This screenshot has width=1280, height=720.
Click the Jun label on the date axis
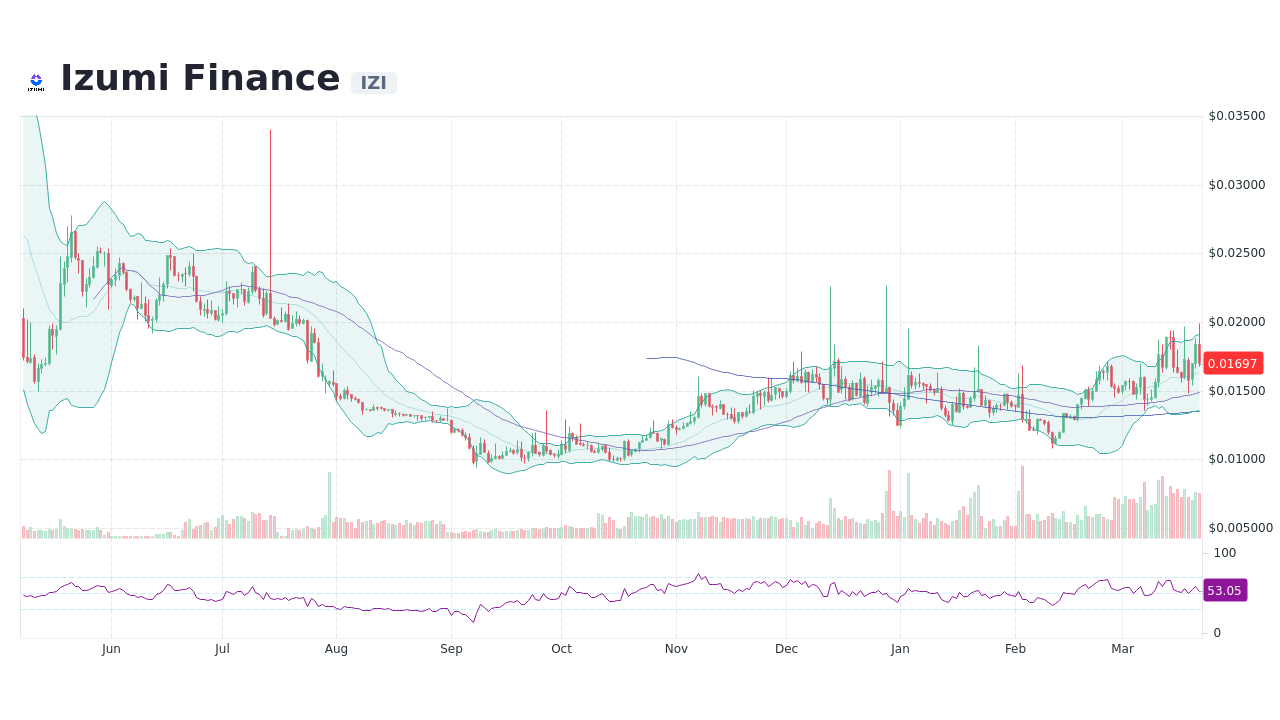tap(111, 648)
